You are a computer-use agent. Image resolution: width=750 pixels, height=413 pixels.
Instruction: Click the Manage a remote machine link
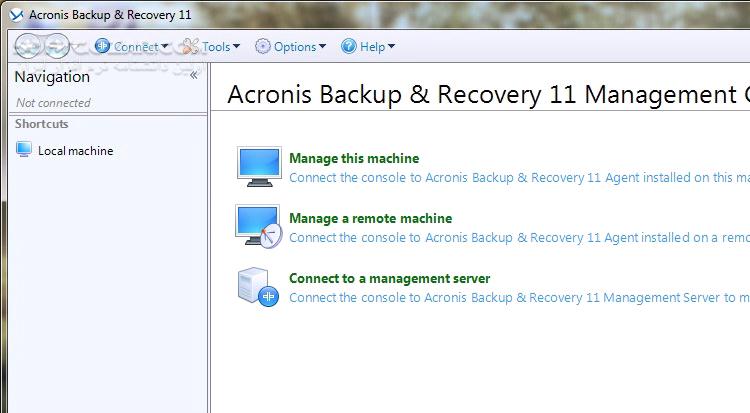371,219
